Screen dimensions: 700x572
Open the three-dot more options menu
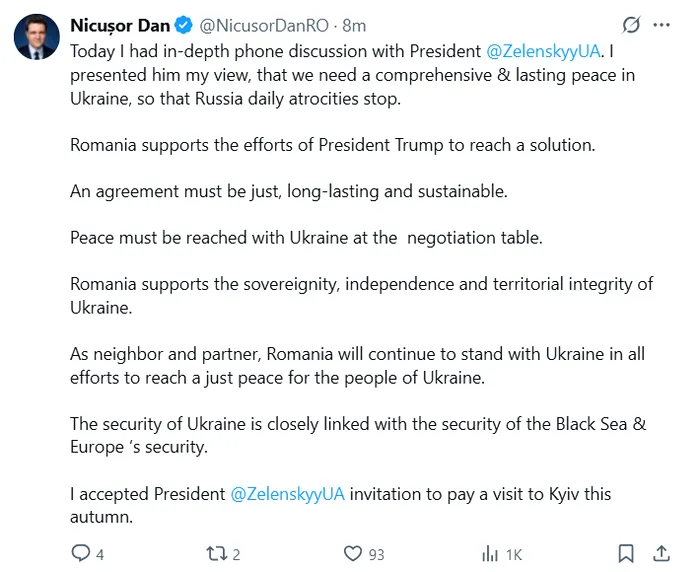coord(661,25)
